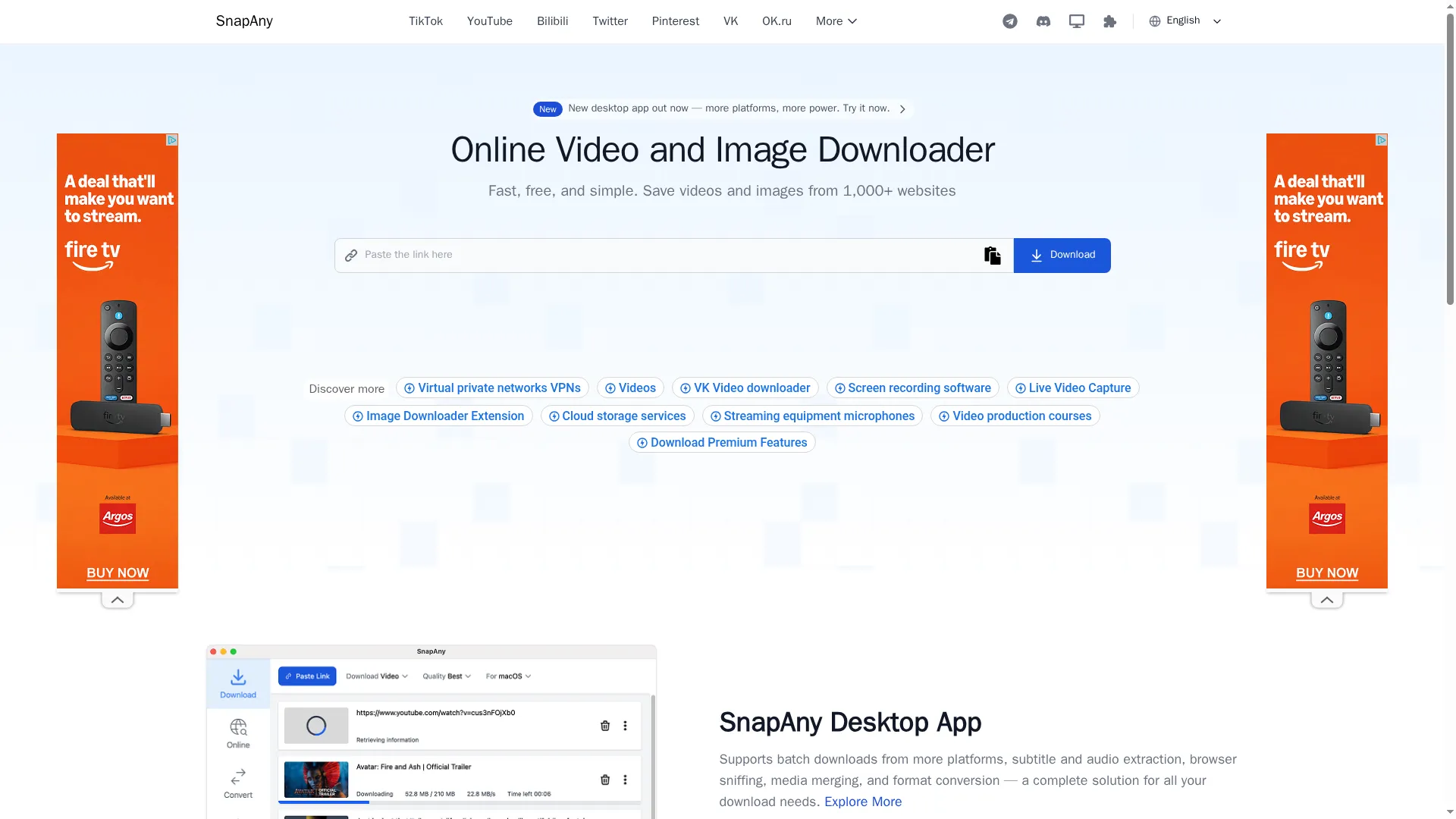Open the Telegram channel icon

pos(1009,21)
